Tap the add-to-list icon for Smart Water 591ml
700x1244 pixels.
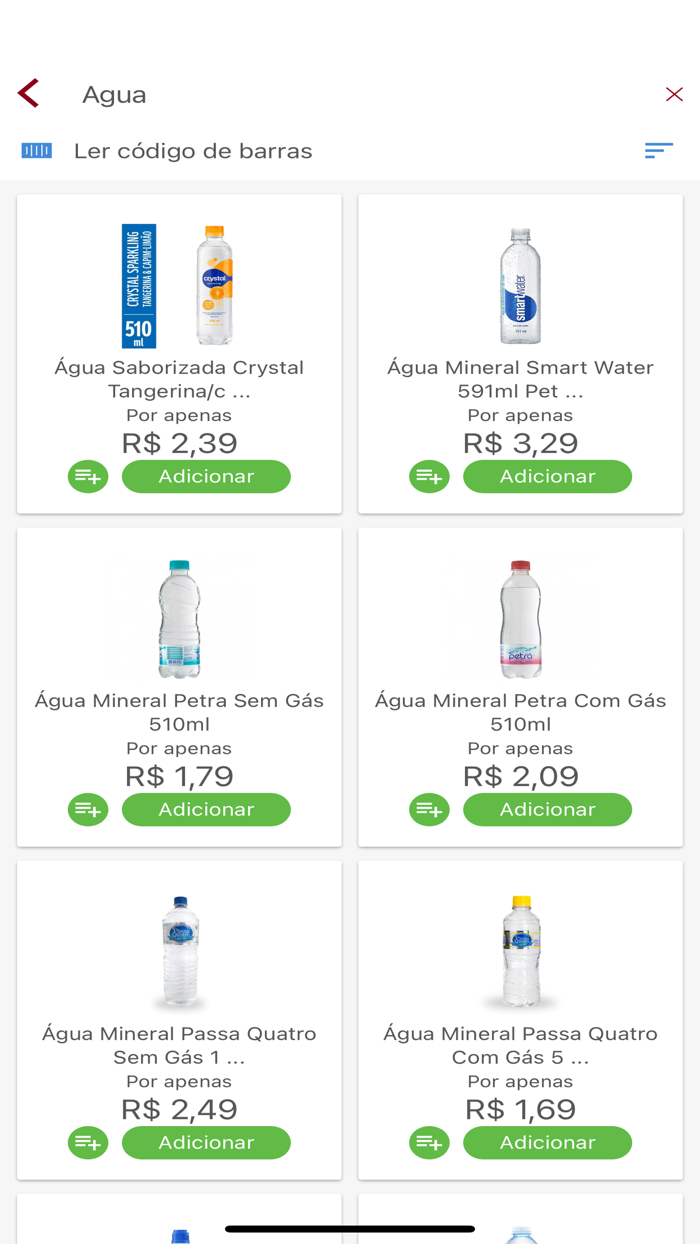point(429,476)
